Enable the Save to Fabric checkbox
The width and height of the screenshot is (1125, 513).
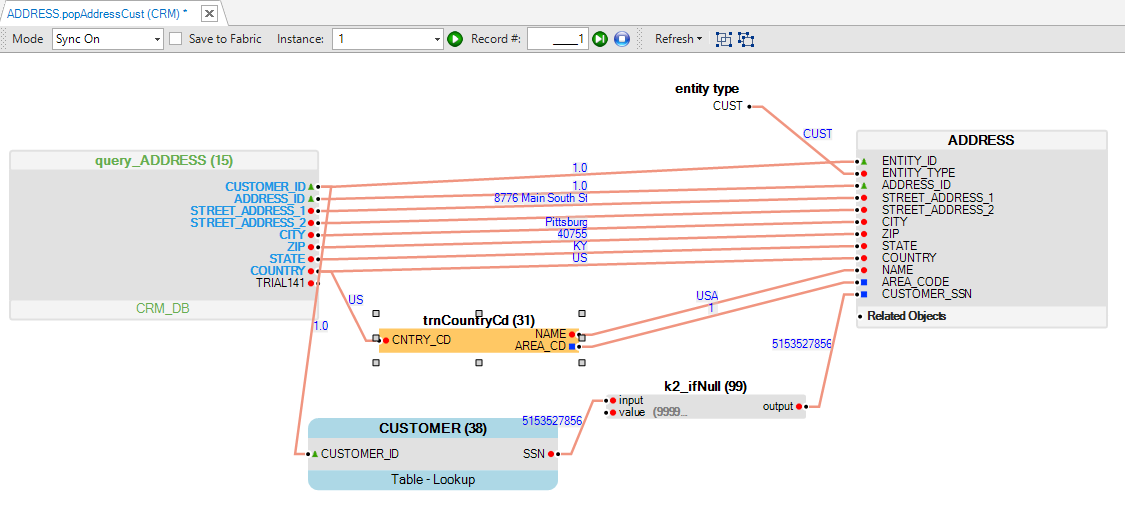176,39
